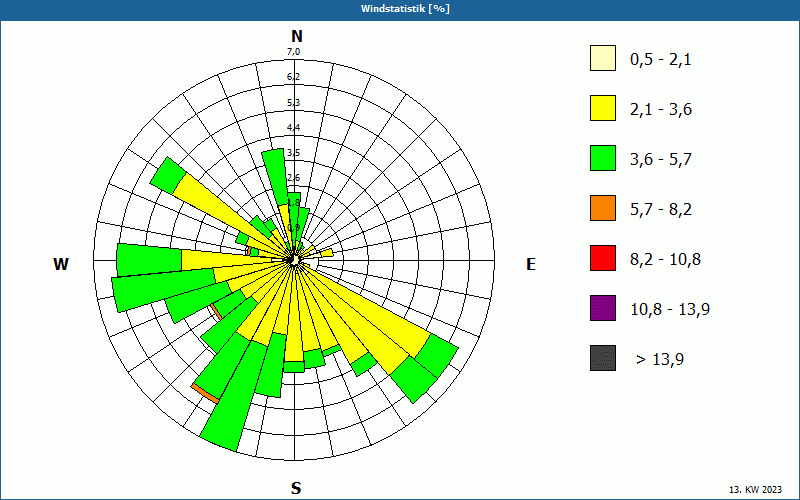Click the pale yellow 0,5 - 2,1 legend swatch
Image resolution: width=800 pixels, height=500 pixels.
pyautogui.click(x=603, y=58)
